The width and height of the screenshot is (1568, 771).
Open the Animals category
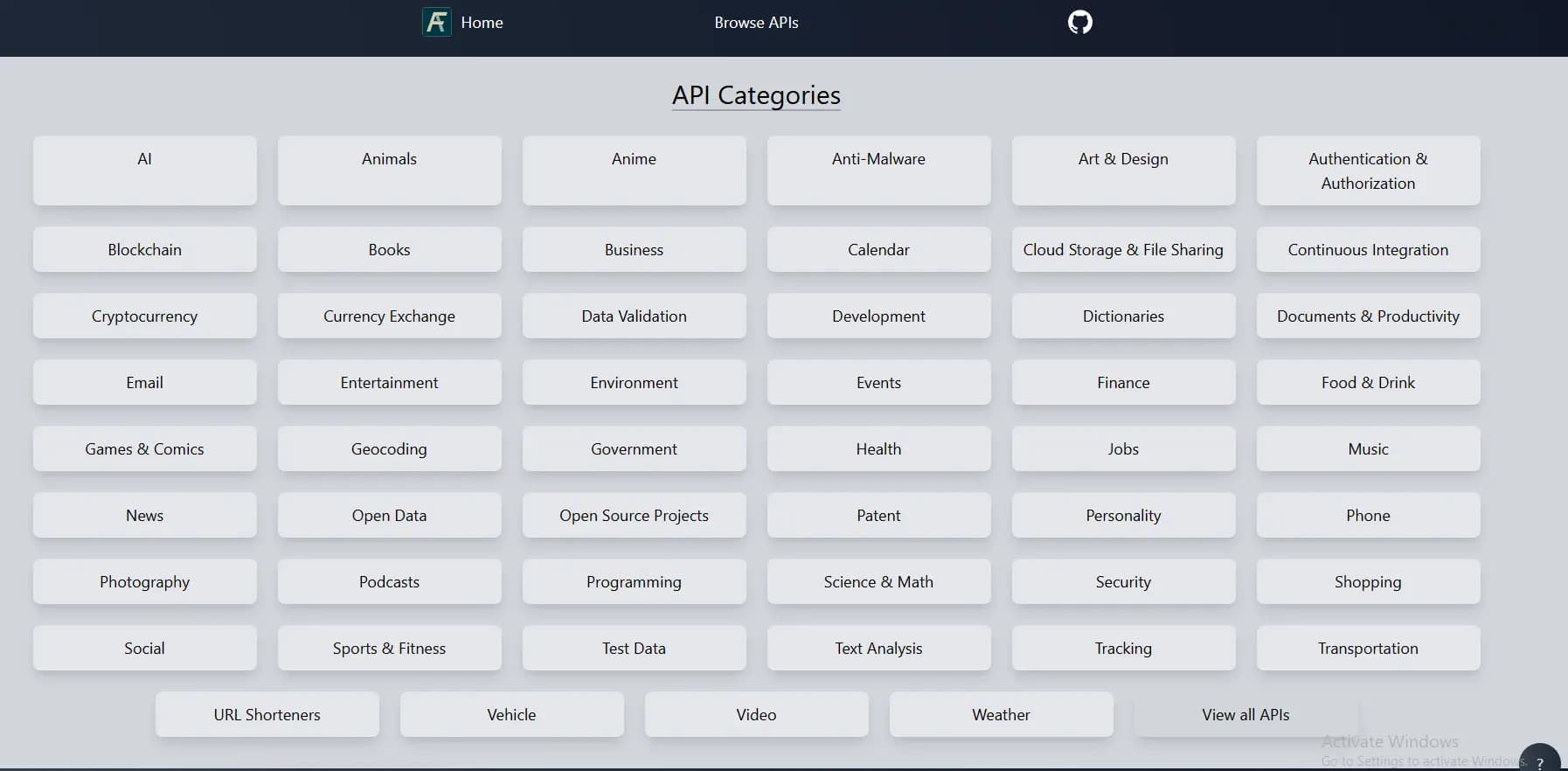point(390,170)
